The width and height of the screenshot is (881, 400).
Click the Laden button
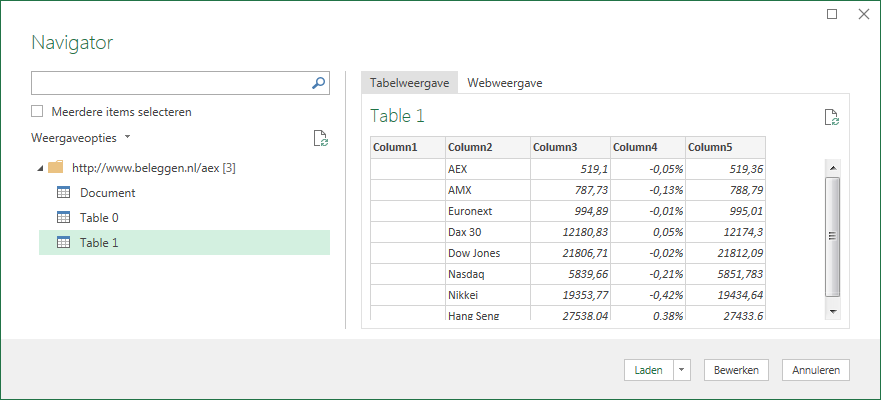[648, 370]
